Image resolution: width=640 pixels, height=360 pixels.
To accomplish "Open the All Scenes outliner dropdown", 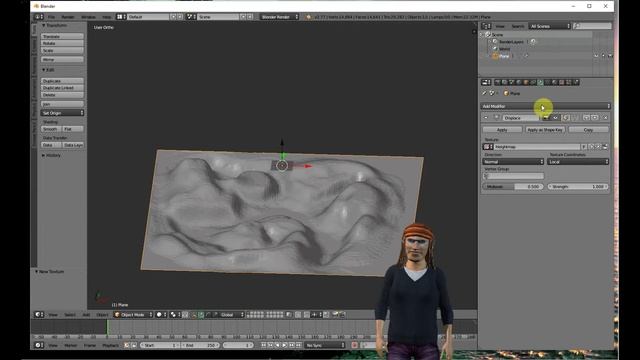I will click(549, 26).
